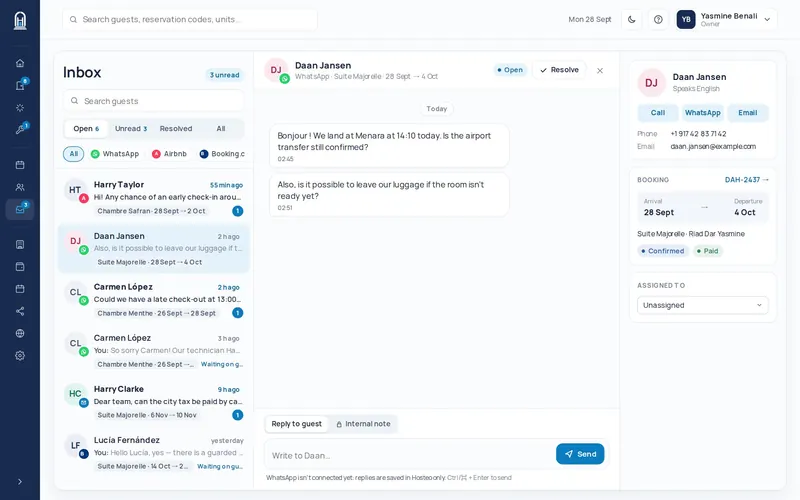The height and width of the screenshot is (500, 800).
Task: Click the luggage question message bubble
Action: click(389, 194)
